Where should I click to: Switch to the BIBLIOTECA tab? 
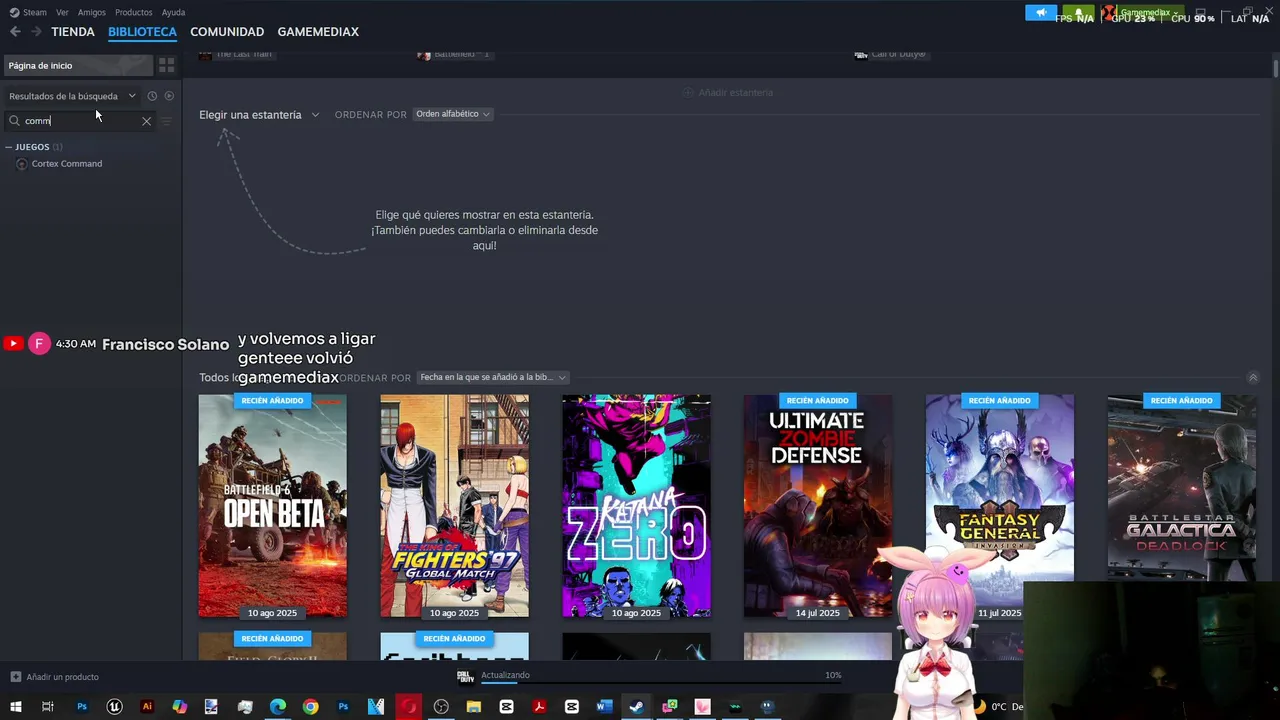click(142, 32)
